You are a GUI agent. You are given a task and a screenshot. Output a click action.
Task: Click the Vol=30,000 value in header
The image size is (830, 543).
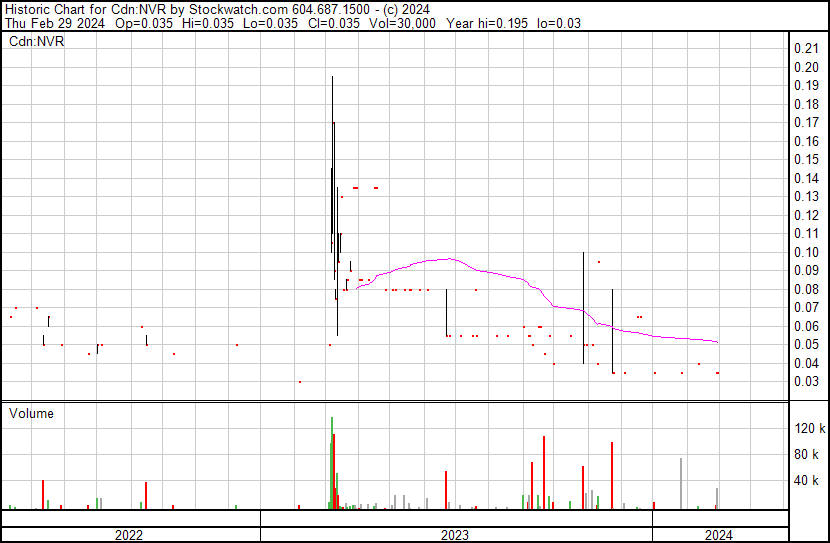tap(402, 23)
